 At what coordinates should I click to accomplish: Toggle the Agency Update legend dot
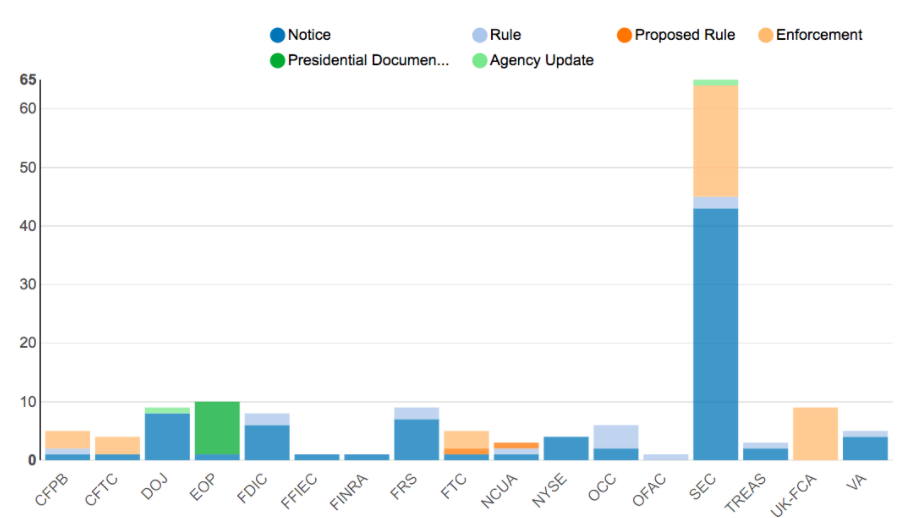(479, 60)
